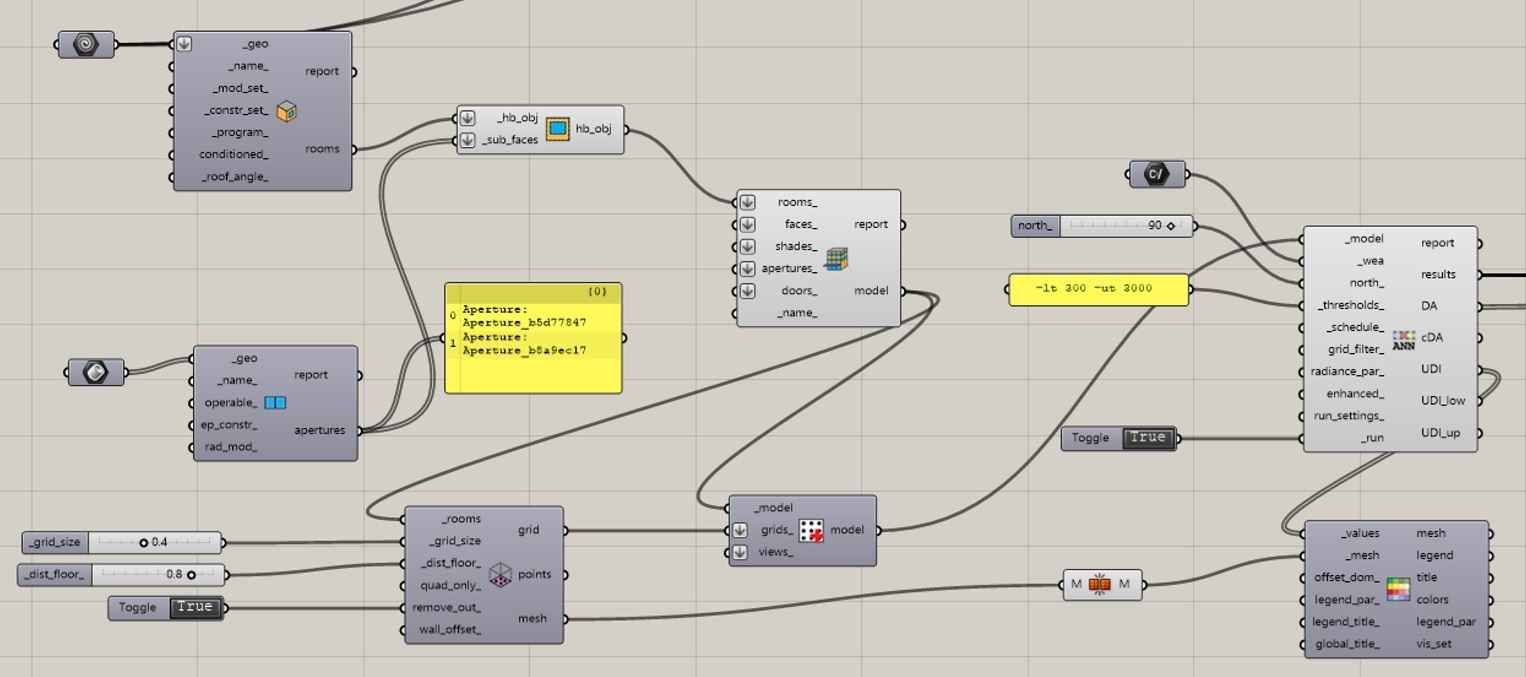Switch the Toggle connected to _run
This screenshot has width=1526, height=677.
point(1148,438)
